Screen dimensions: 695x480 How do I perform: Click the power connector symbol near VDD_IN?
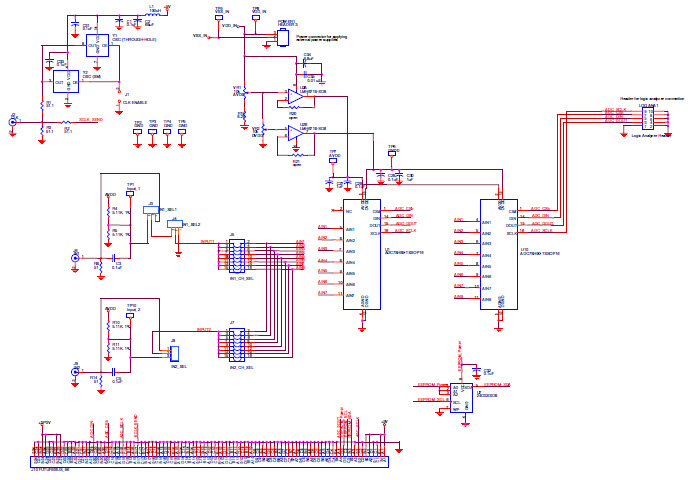[x=282, y=38]
